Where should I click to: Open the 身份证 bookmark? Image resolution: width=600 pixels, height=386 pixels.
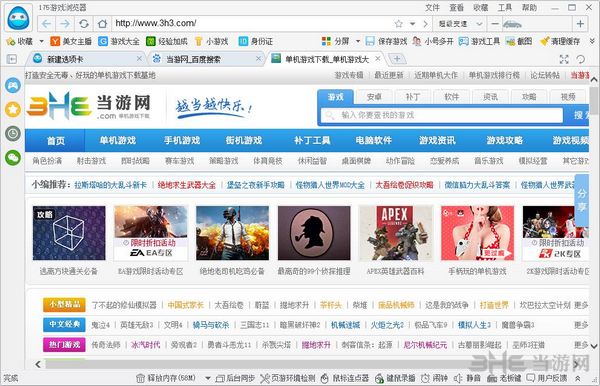256,41
